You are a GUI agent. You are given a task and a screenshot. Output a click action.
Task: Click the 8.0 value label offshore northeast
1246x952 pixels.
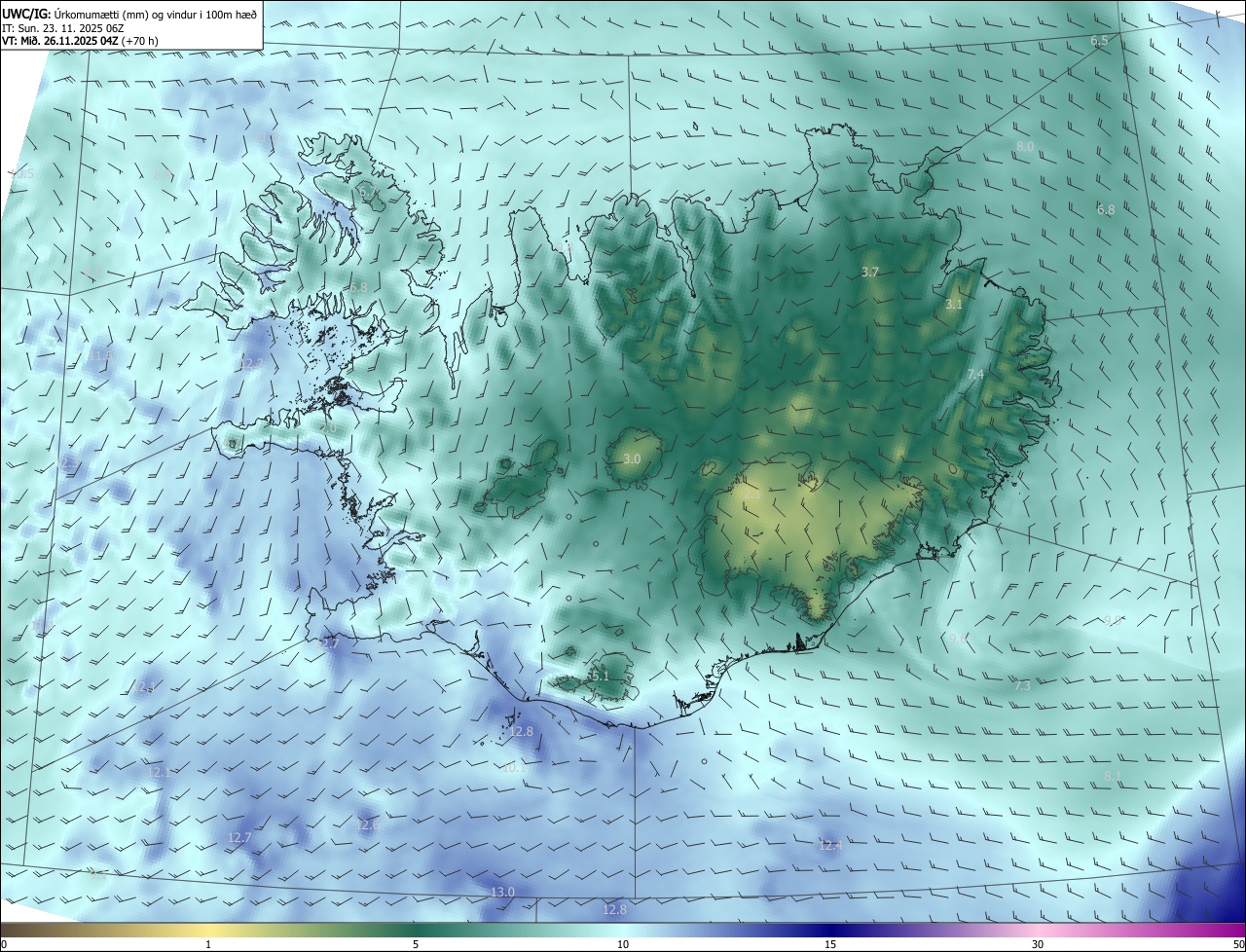coord(1025,146)
